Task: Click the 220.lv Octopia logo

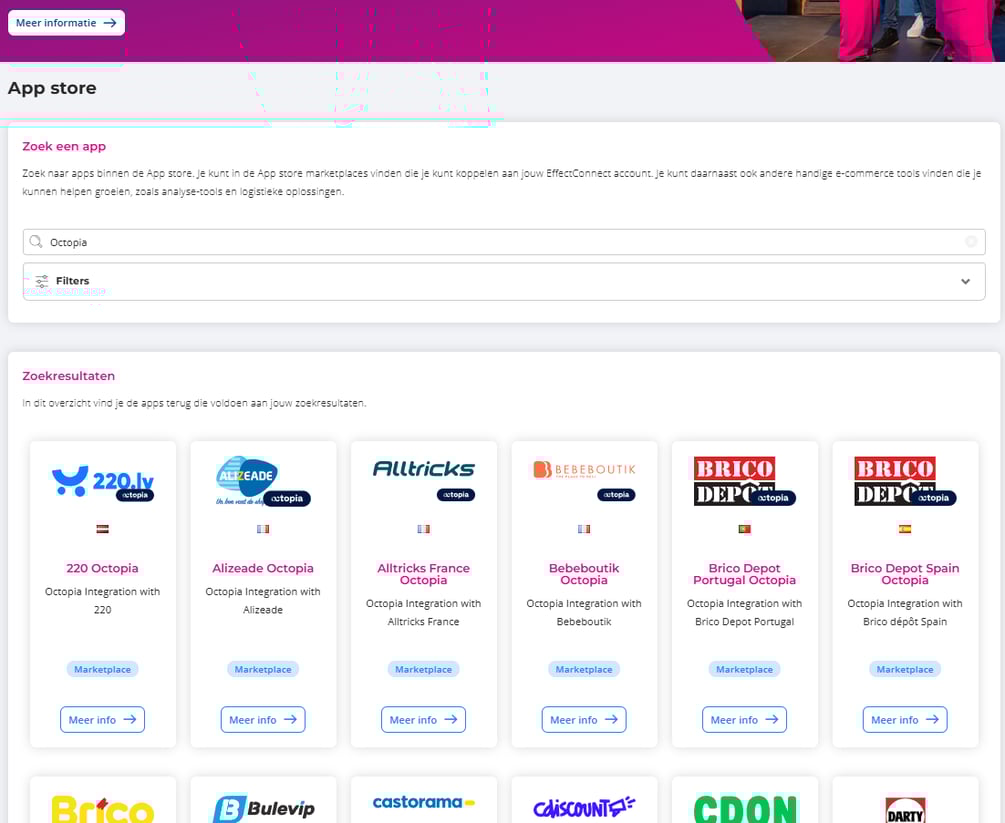Action: click(102, 482)
